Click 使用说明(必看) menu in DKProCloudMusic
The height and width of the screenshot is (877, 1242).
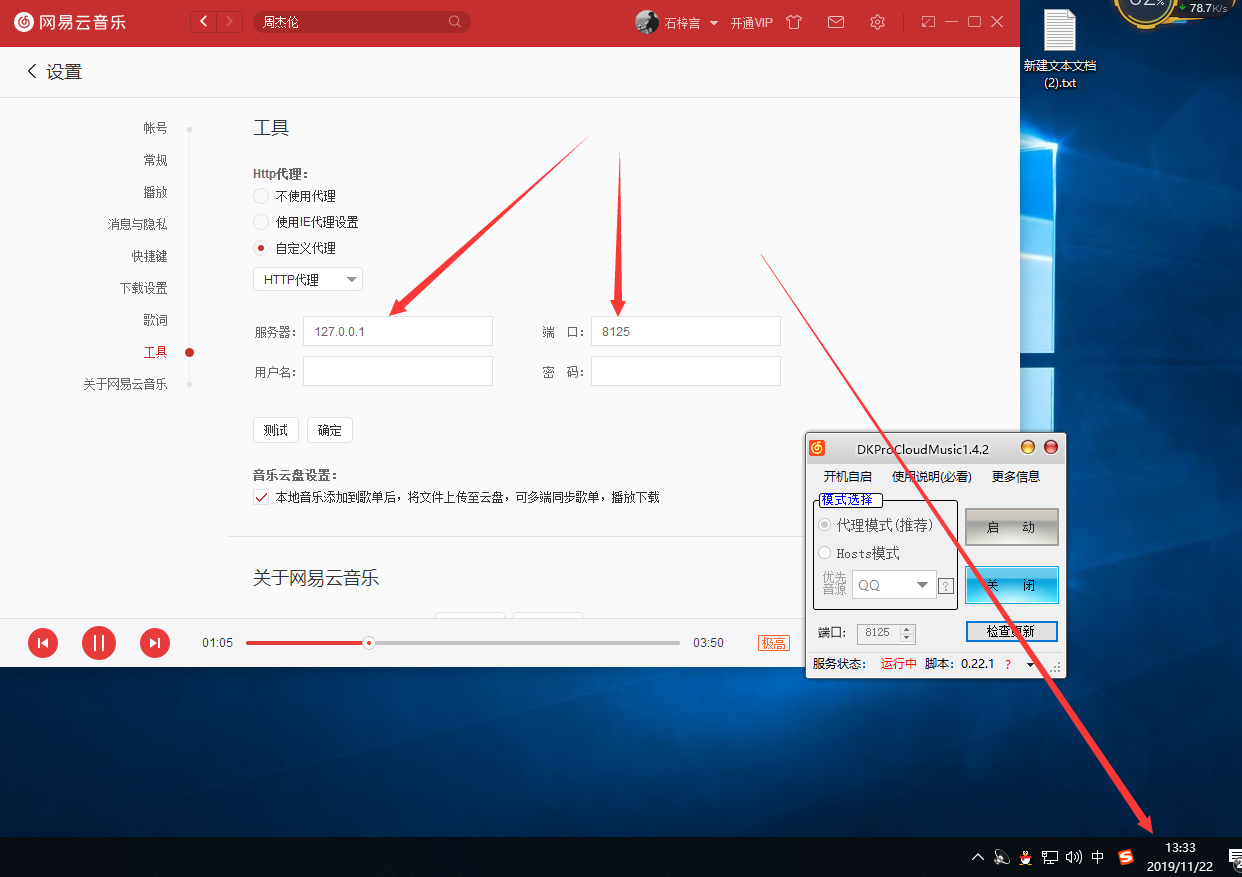click(931, 476)
